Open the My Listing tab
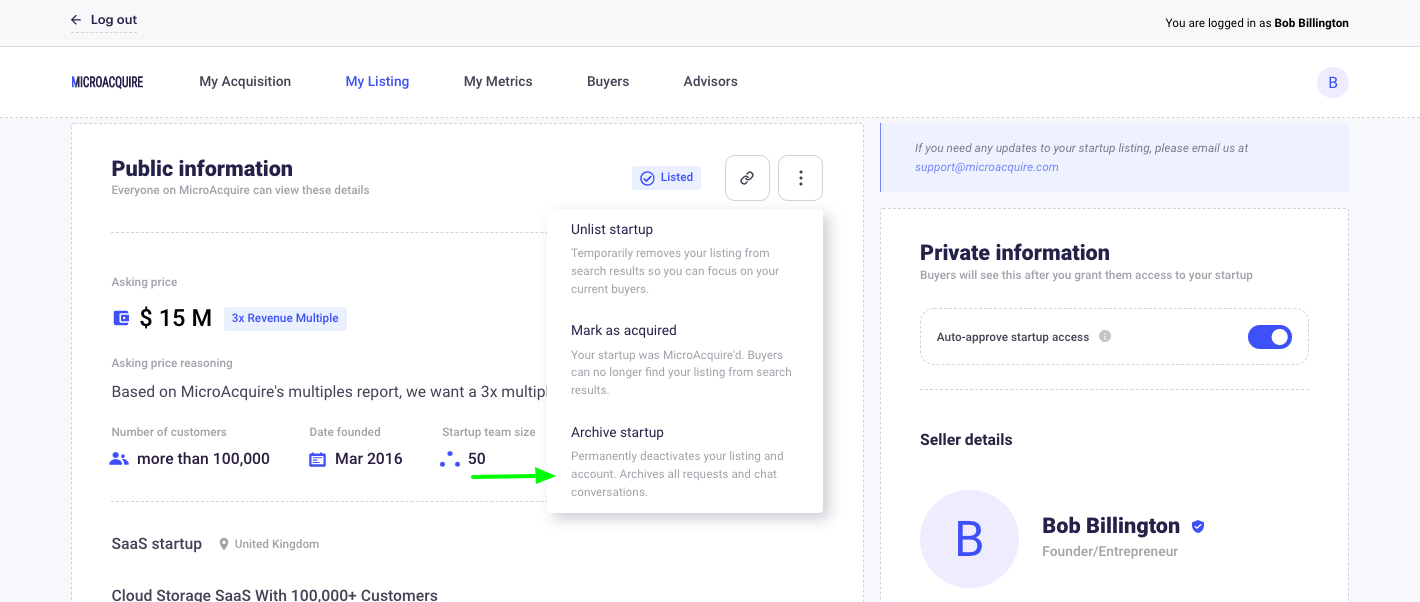This screenshot has height=602, width=1420. 377,82
